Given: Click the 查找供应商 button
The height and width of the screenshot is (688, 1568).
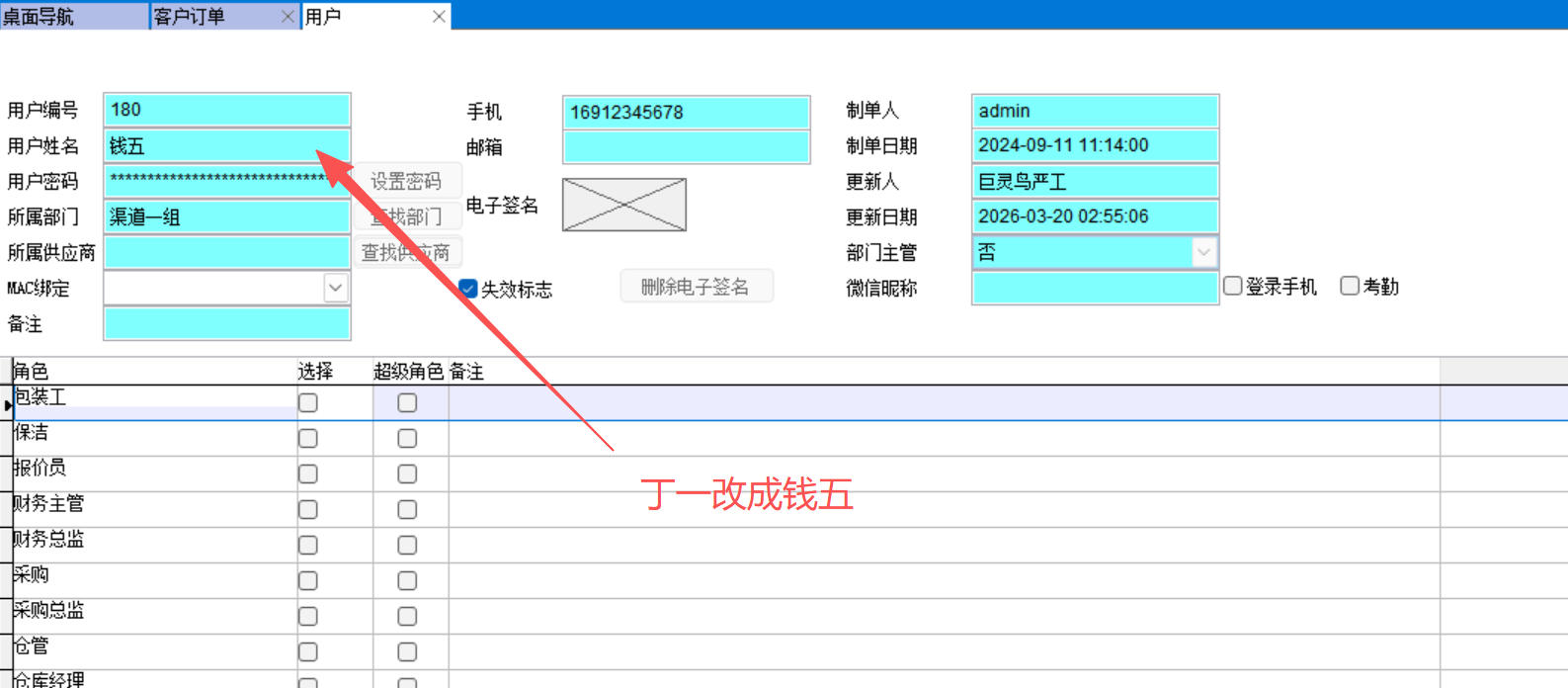Looking at the screenshot, I should (x=406, y=253).
